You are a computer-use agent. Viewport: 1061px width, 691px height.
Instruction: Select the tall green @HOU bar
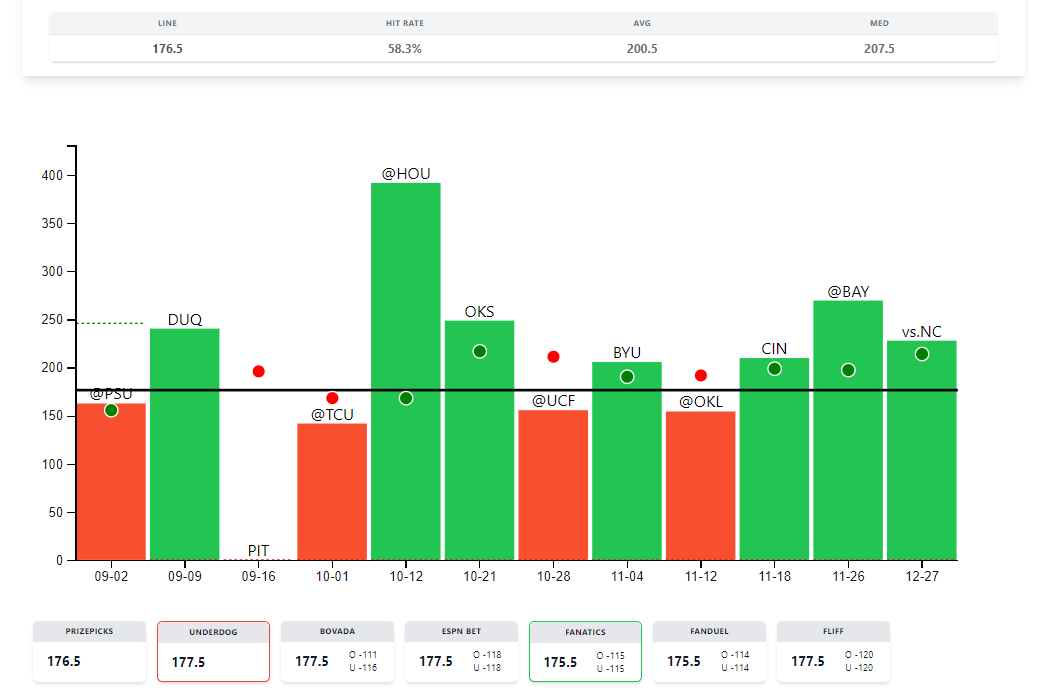pyautogui.click(x=406, y=372)
